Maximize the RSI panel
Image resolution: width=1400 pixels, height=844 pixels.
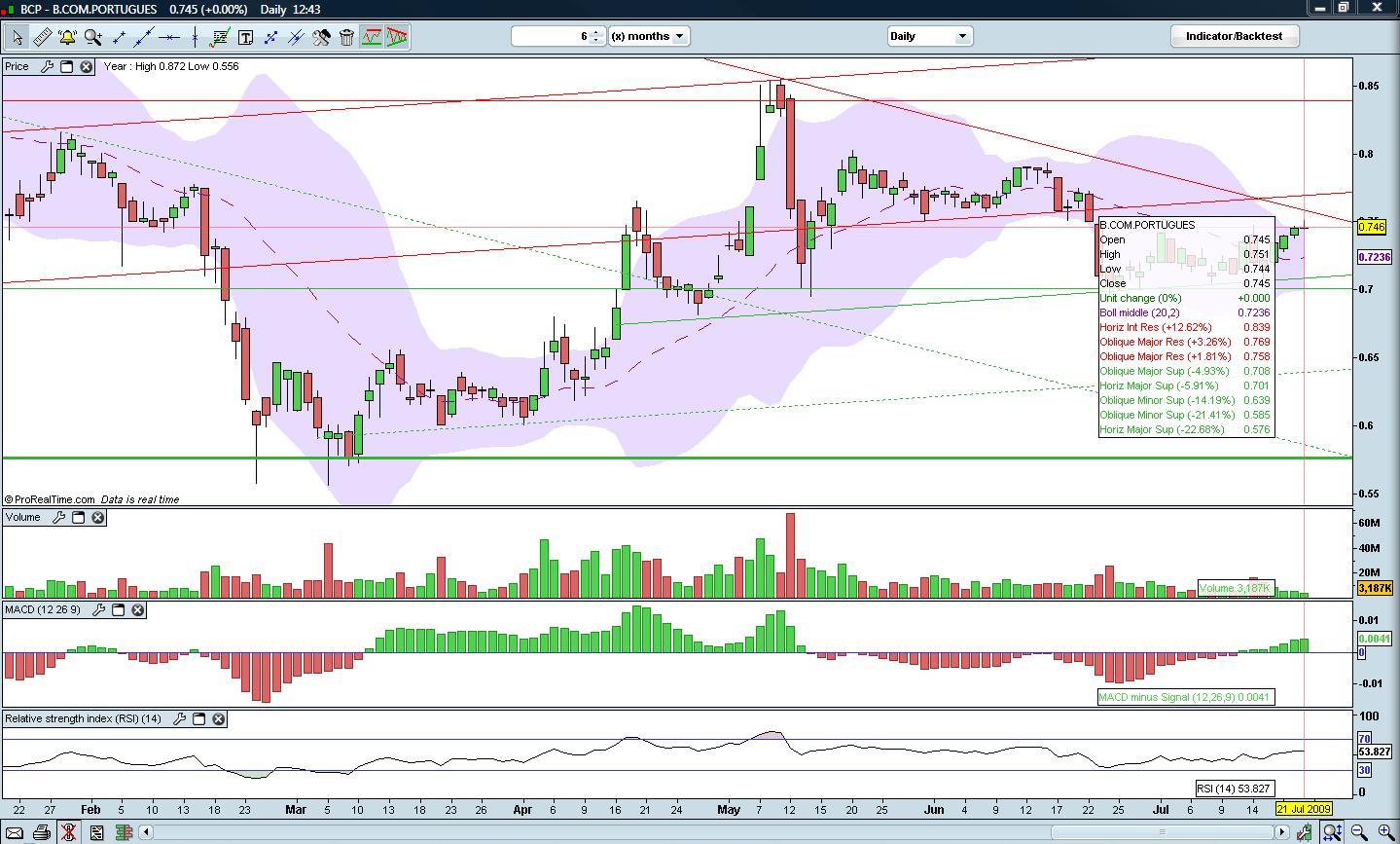coord(199,718)
